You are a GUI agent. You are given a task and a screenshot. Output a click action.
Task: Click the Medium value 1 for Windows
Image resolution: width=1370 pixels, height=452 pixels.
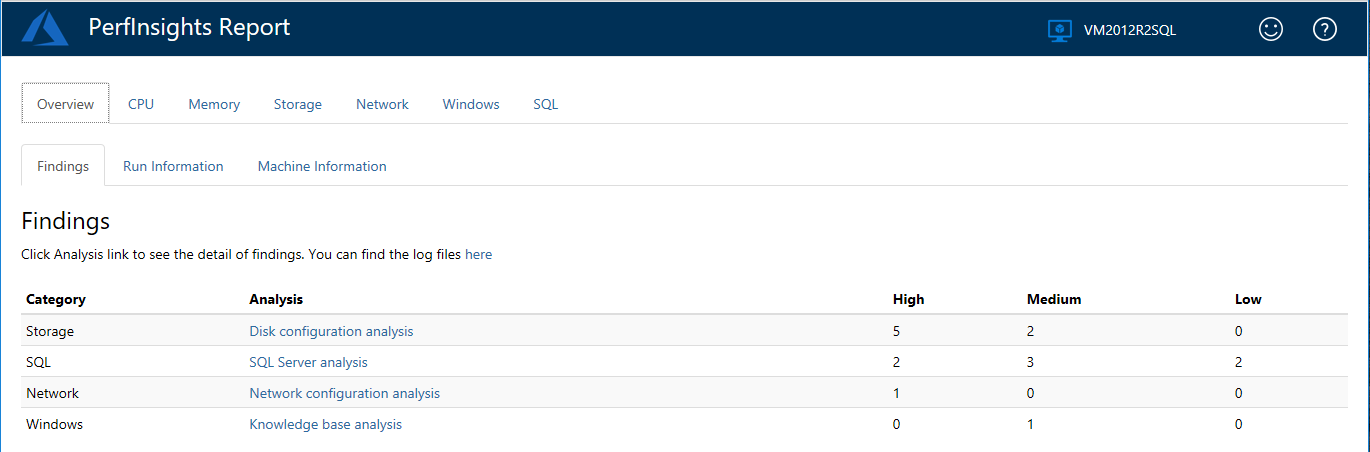pos(1031,424)
